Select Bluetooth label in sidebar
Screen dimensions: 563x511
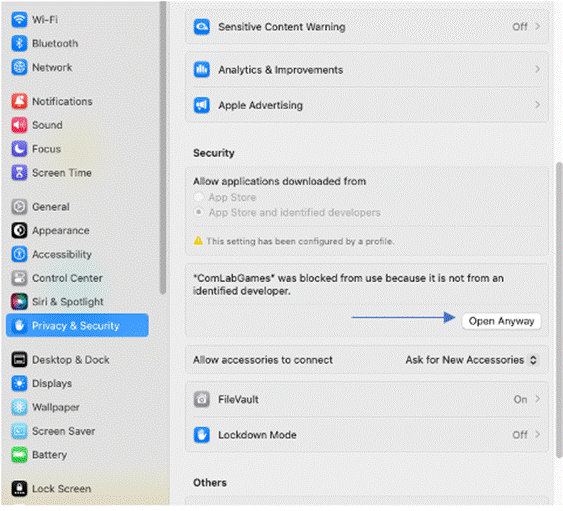click(x=55, y=43)
